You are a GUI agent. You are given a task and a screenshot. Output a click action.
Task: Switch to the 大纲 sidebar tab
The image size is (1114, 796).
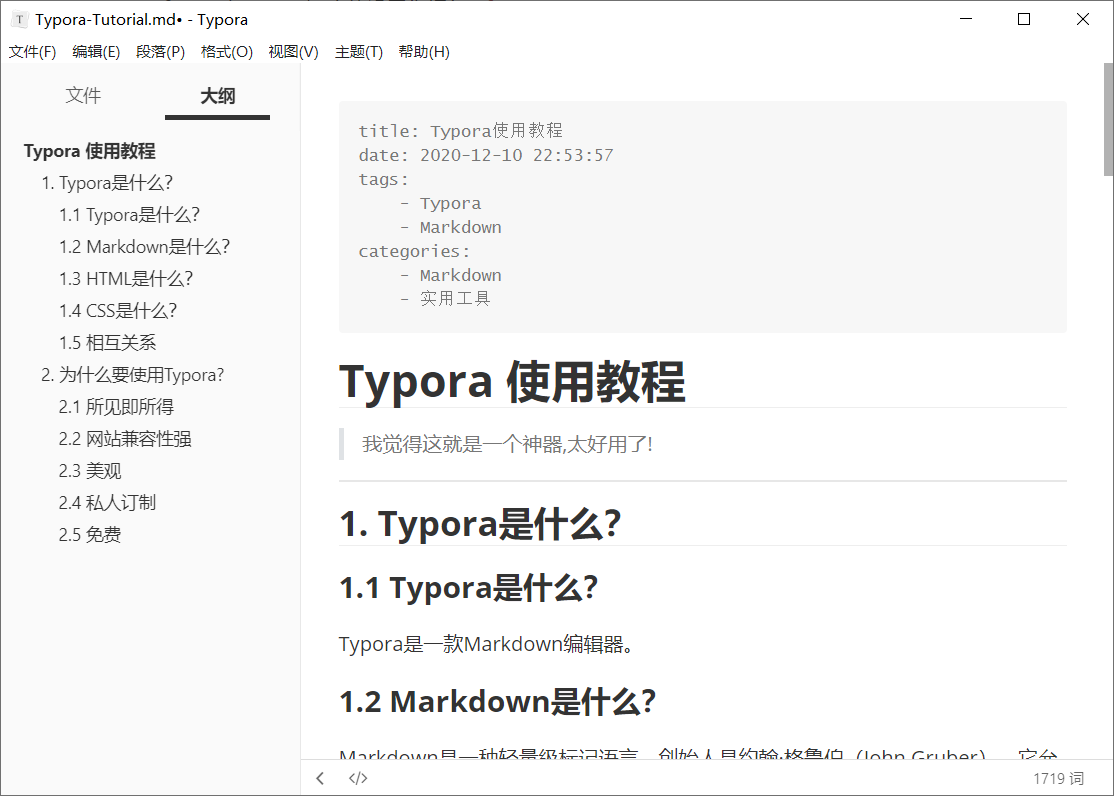pyautogui.click(x=217, y=96)
